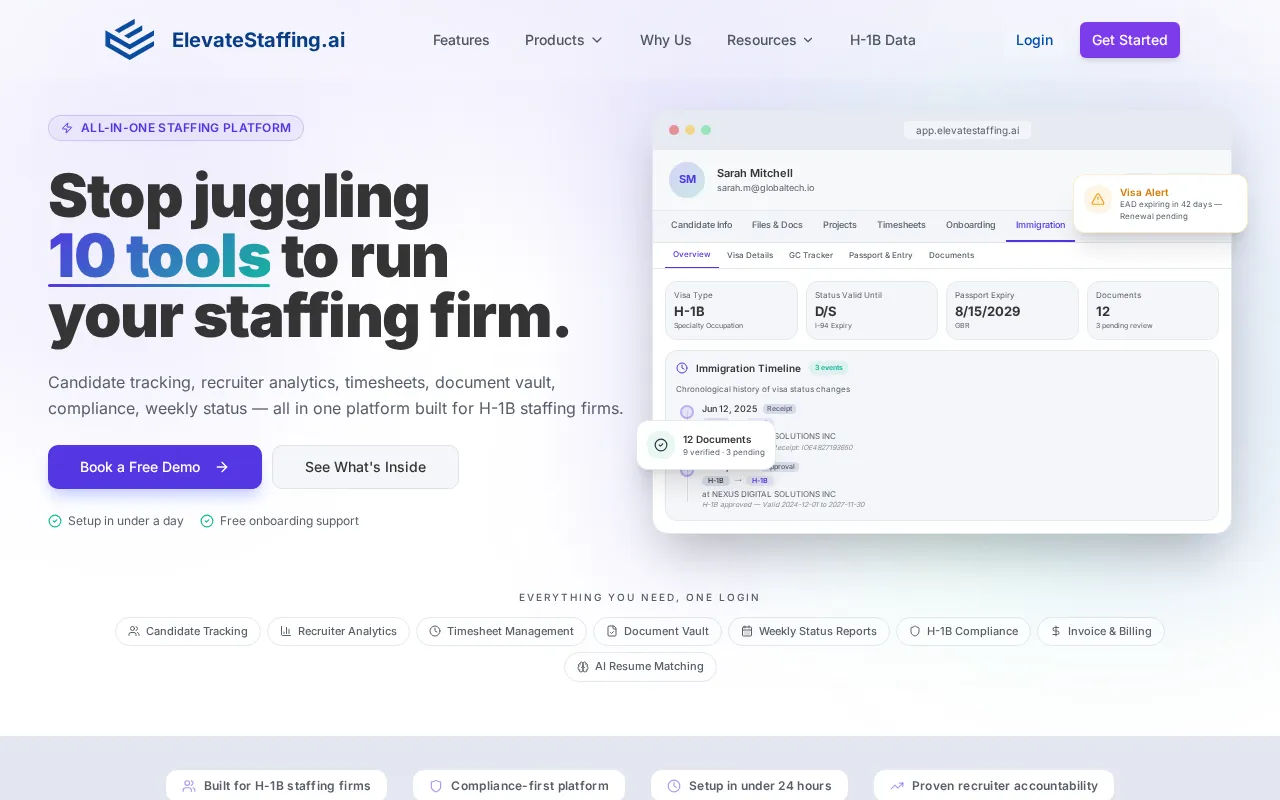Click See What's Inside button

pos(365,467)
